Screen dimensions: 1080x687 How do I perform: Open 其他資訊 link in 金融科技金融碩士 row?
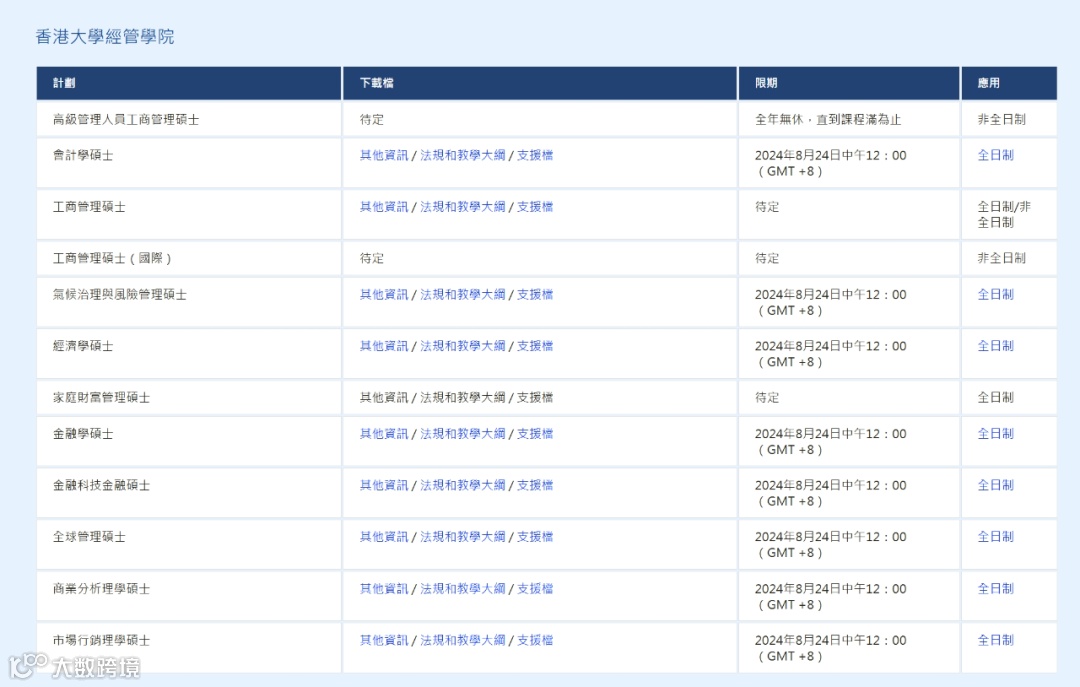[x=384, y=485]
